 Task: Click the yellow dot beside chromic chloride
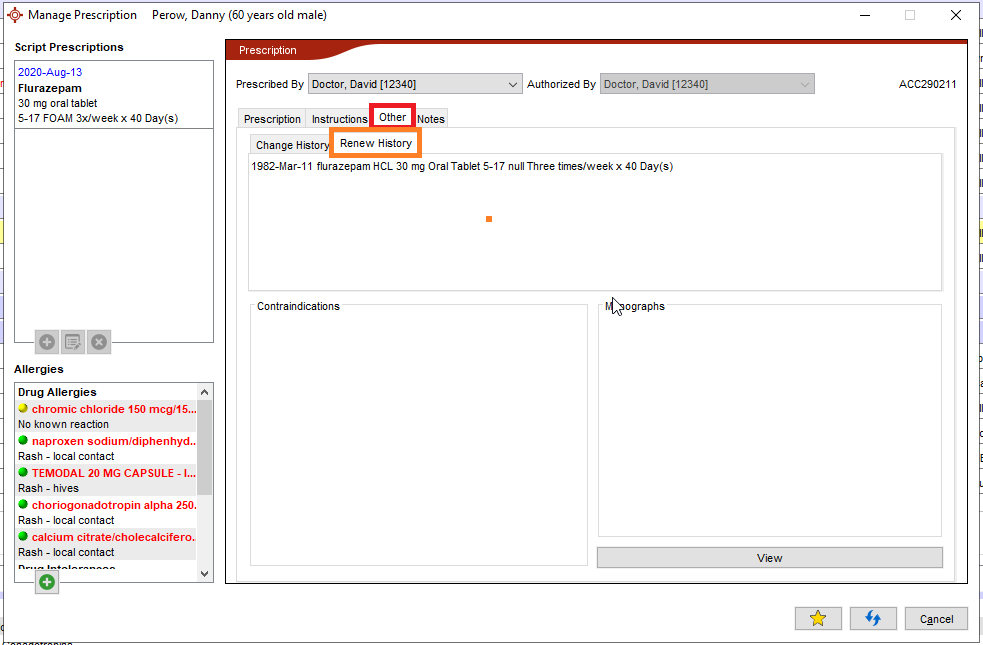coord(23,409)
